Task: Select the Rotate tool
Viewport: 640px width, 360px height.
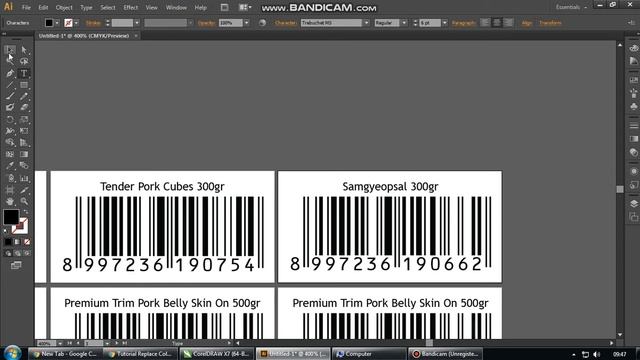Action: click(10, 120)
